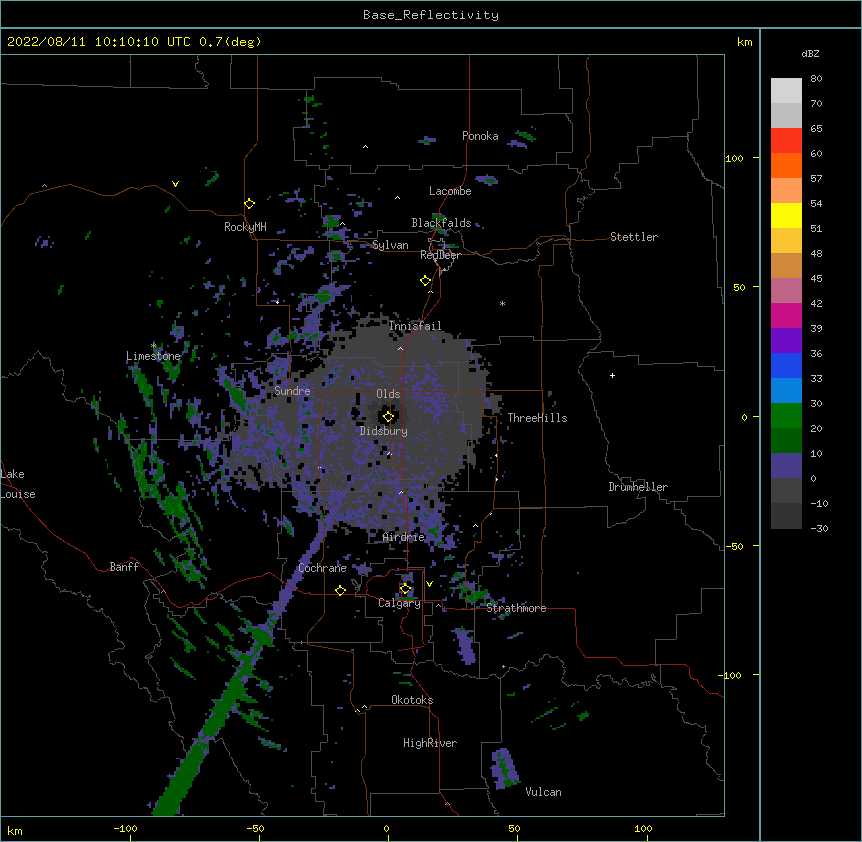This screenshot has height=842, width=862.
Task: Click the -30 value at bottom of legend
Action: [819, 529]
